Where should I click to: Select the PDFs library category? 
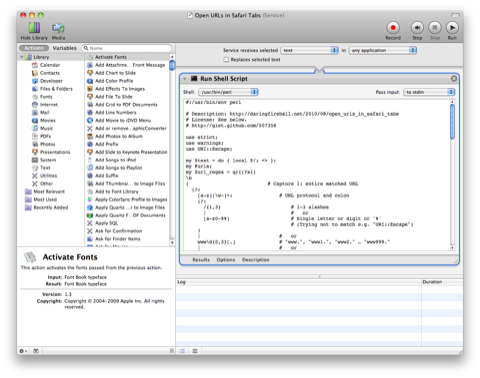45,136
